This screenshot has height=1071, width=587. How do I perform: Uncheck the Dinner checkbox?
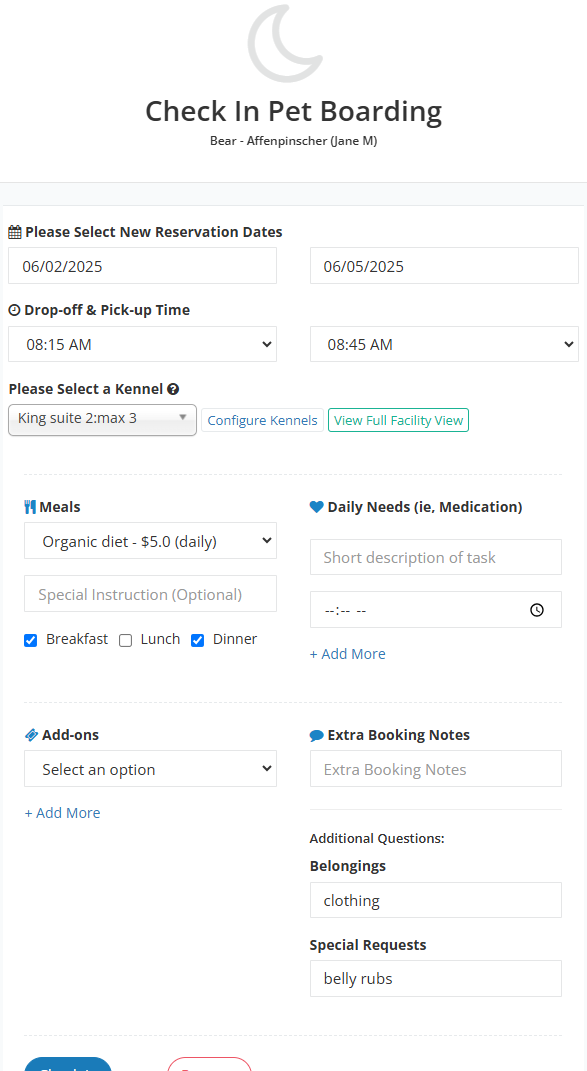197,641
